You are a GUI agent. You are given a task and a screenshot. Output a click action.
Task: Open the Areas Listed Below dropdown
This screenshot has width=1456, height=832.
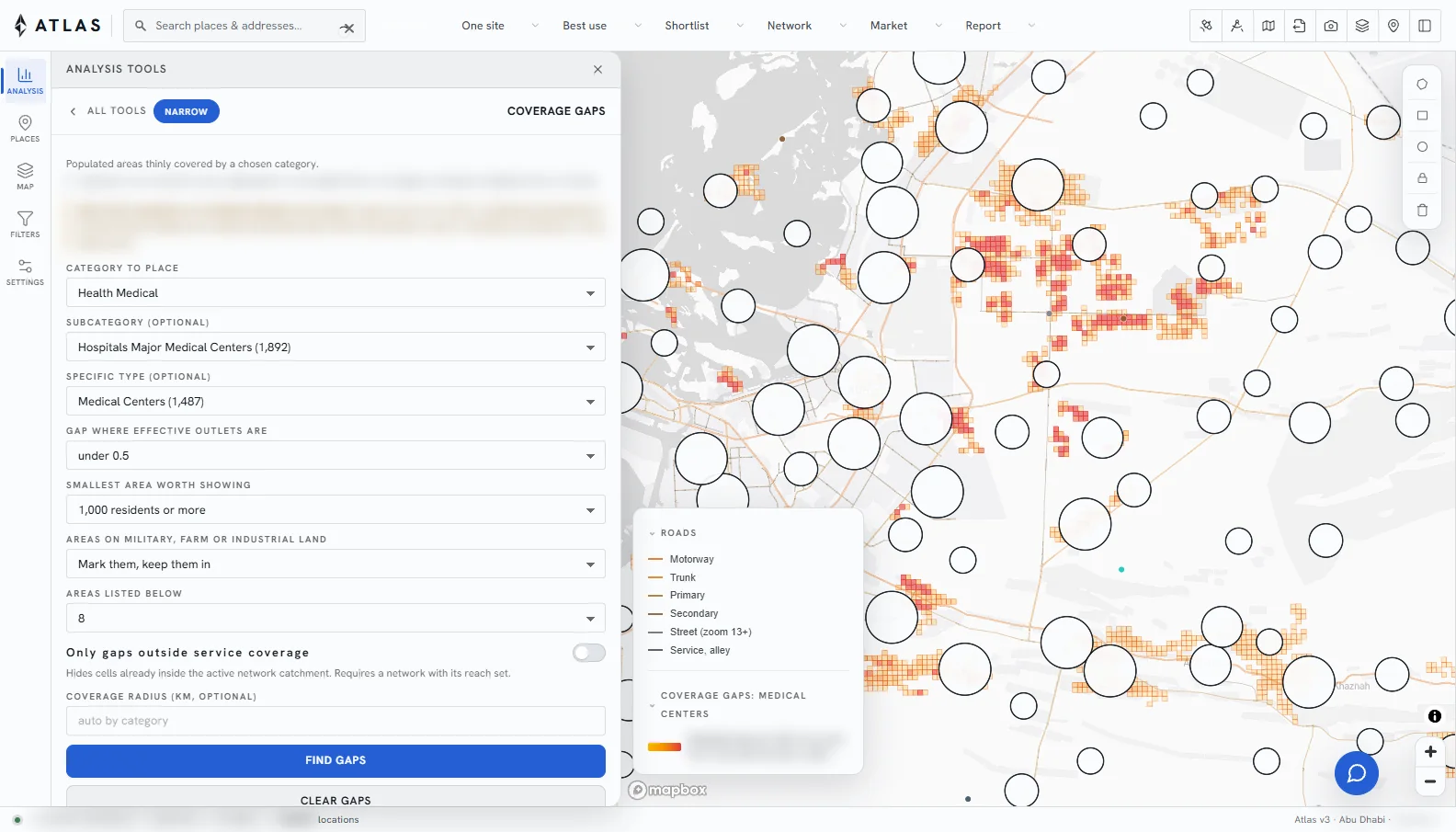(x=336, y=618)
